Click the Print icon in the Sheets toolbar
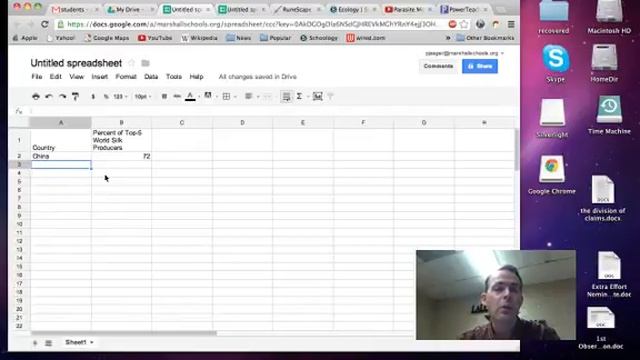This screenshot has height=360, width=640. (x=36, y=96)
